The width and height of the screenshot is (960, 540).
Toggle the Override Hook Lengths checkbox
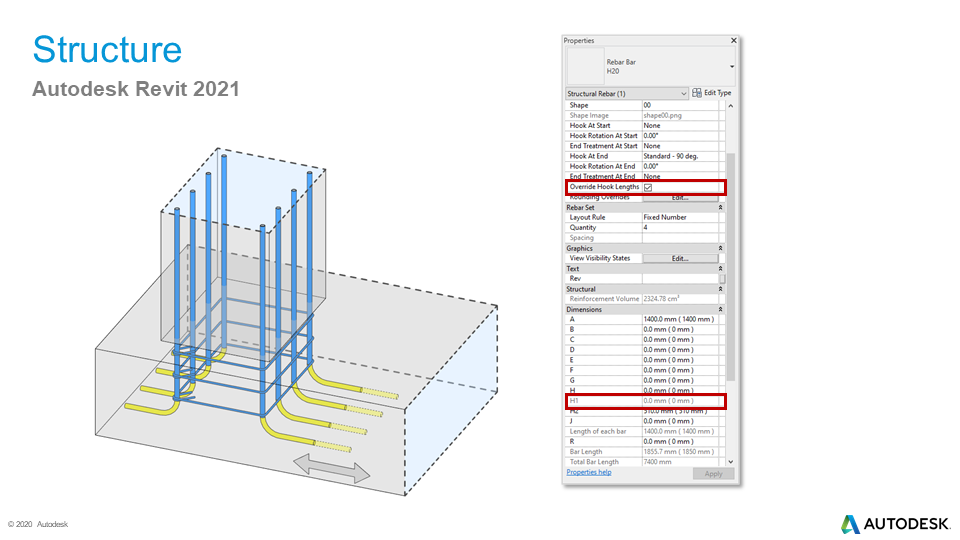pos(648,187)
